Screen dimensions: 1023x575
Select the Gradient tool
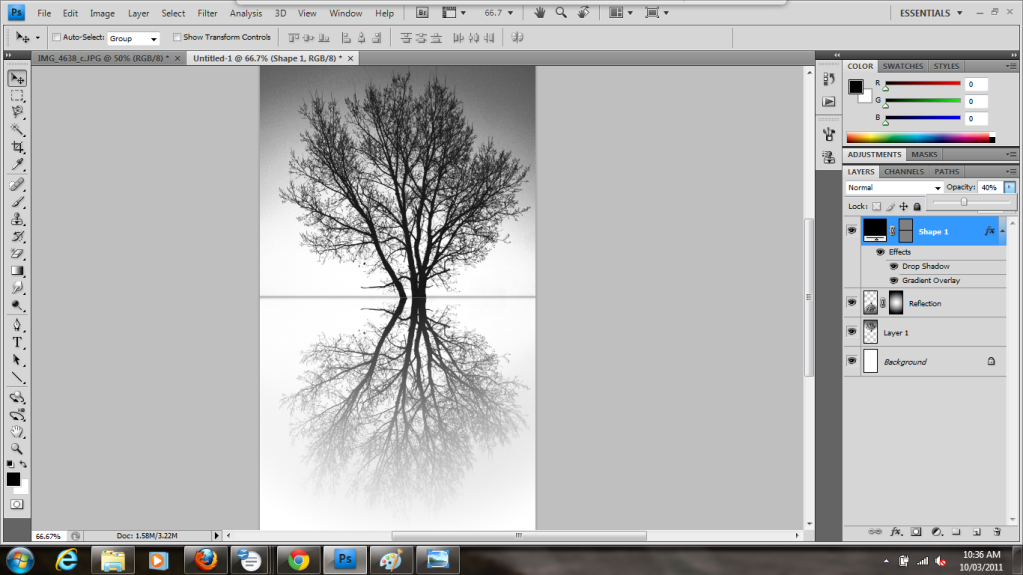point(17,271)
